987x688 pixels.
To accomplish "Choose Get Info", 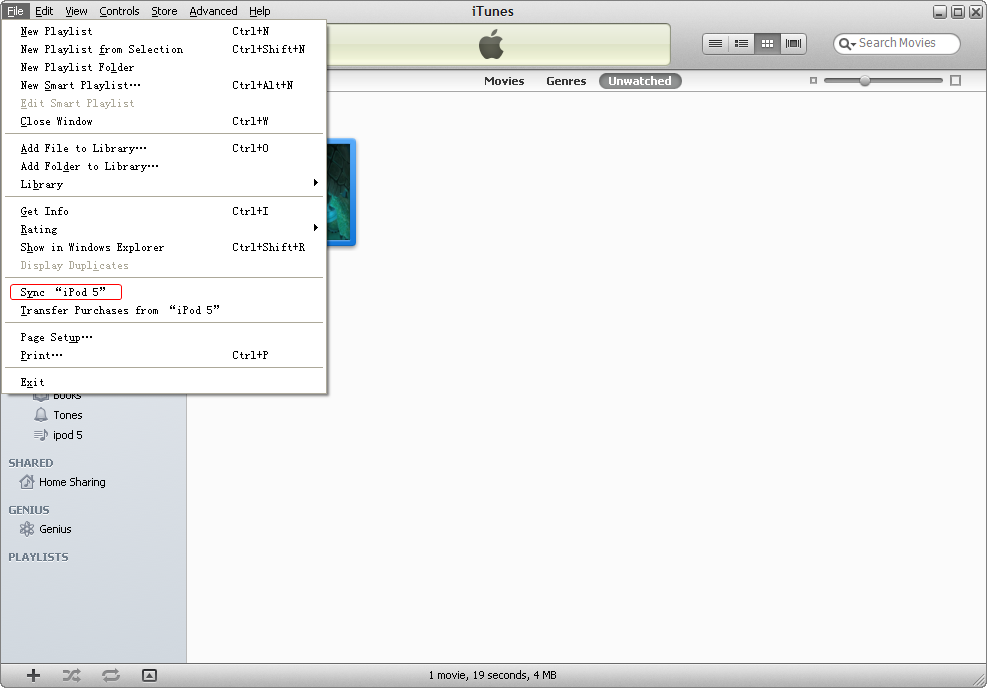I will (164, 211).
